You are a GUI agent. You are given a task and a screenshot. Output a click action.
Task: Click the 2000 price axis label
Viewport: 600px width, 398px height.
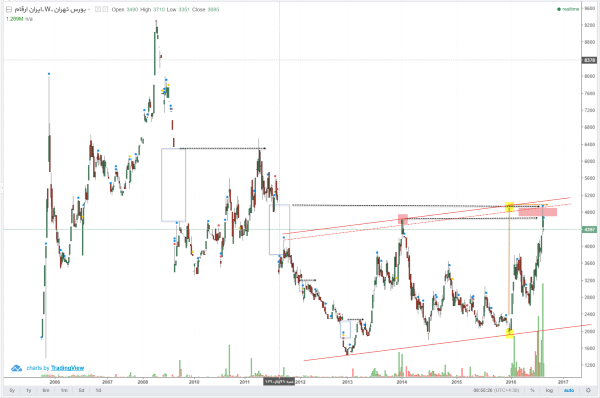[589, 331]
